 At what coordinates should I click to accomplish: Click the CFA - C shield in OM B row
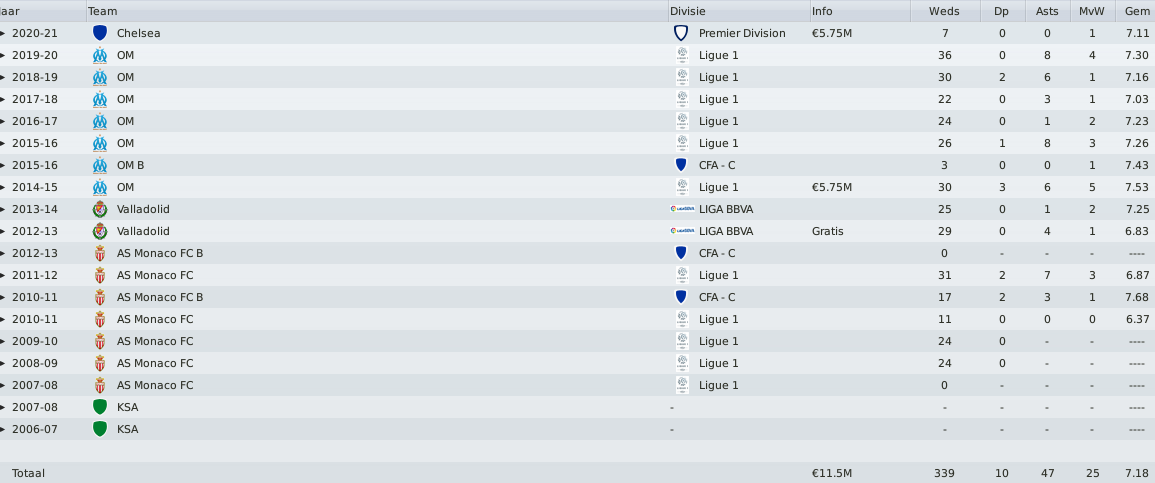coord(681,165)
